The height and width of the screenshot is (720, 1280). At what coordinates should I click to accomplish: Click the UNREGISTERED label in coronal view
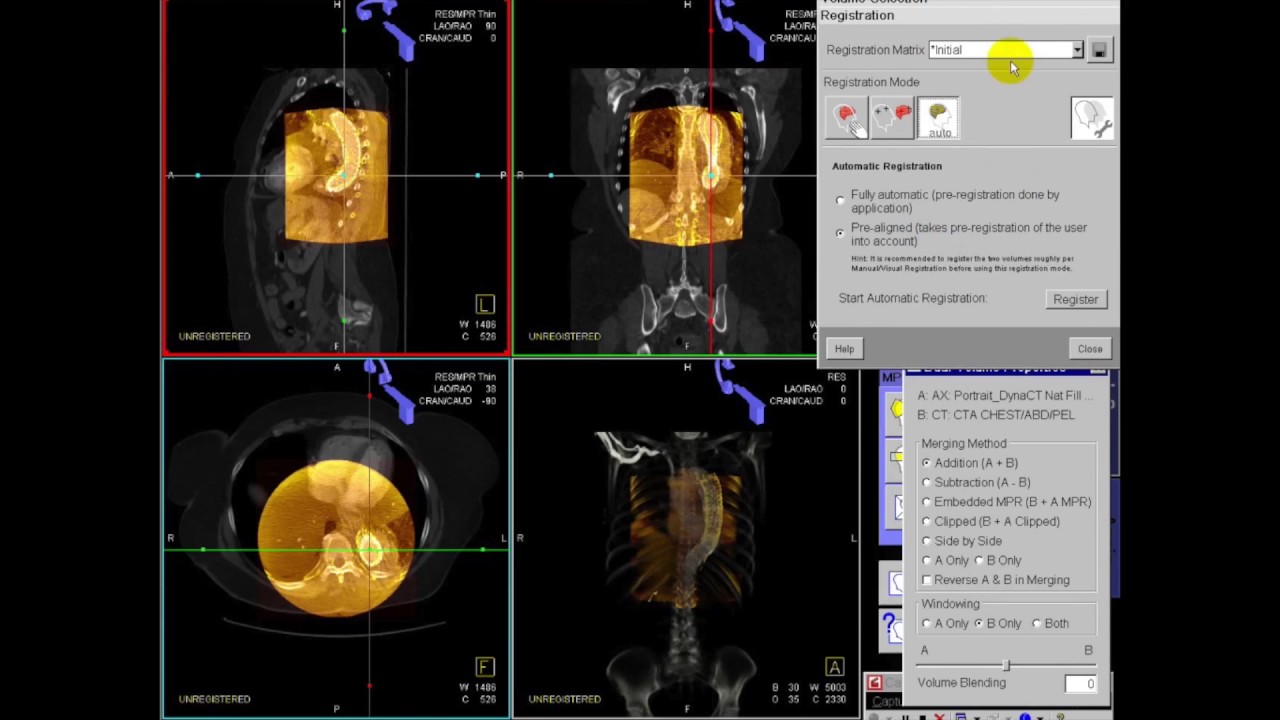coord(564,336)
